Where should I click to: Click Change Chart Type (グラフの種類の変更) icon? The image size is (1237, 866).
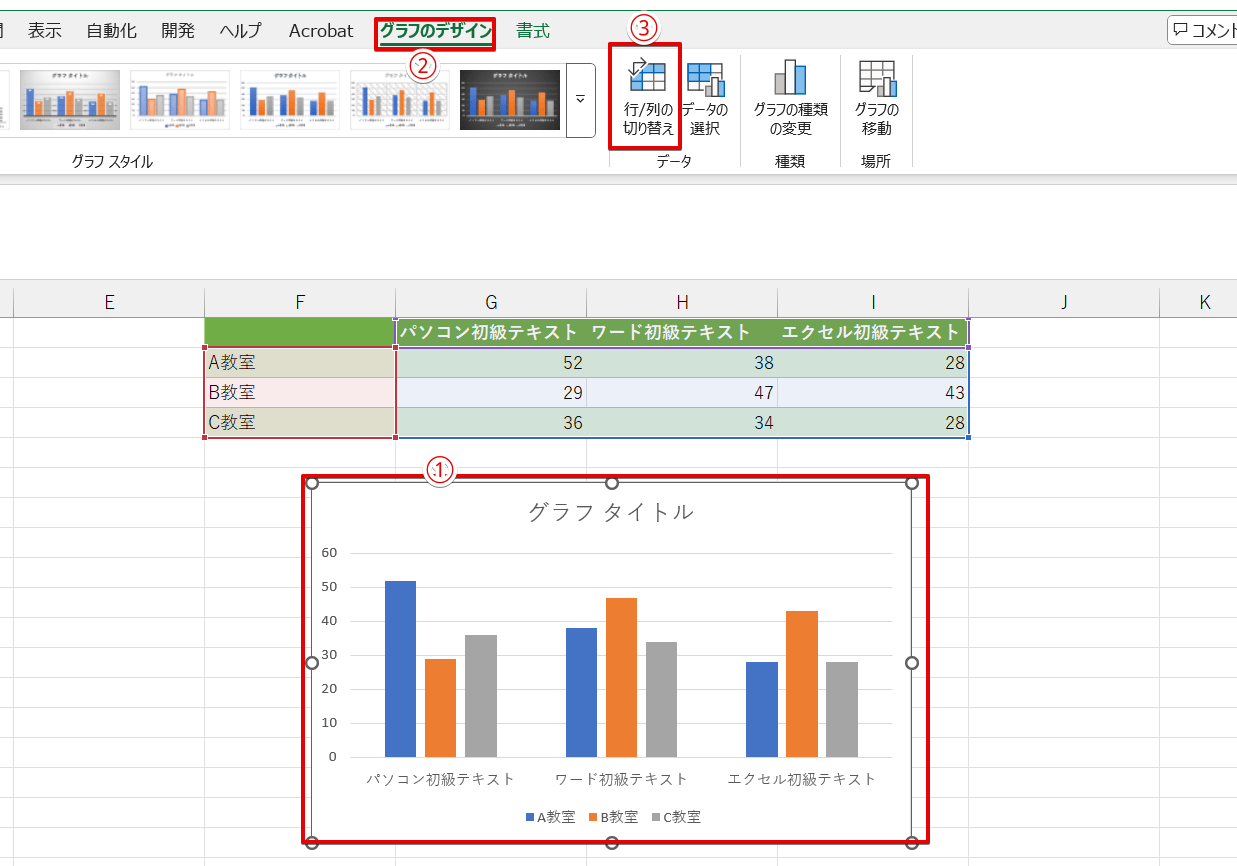tap(790, 77)
